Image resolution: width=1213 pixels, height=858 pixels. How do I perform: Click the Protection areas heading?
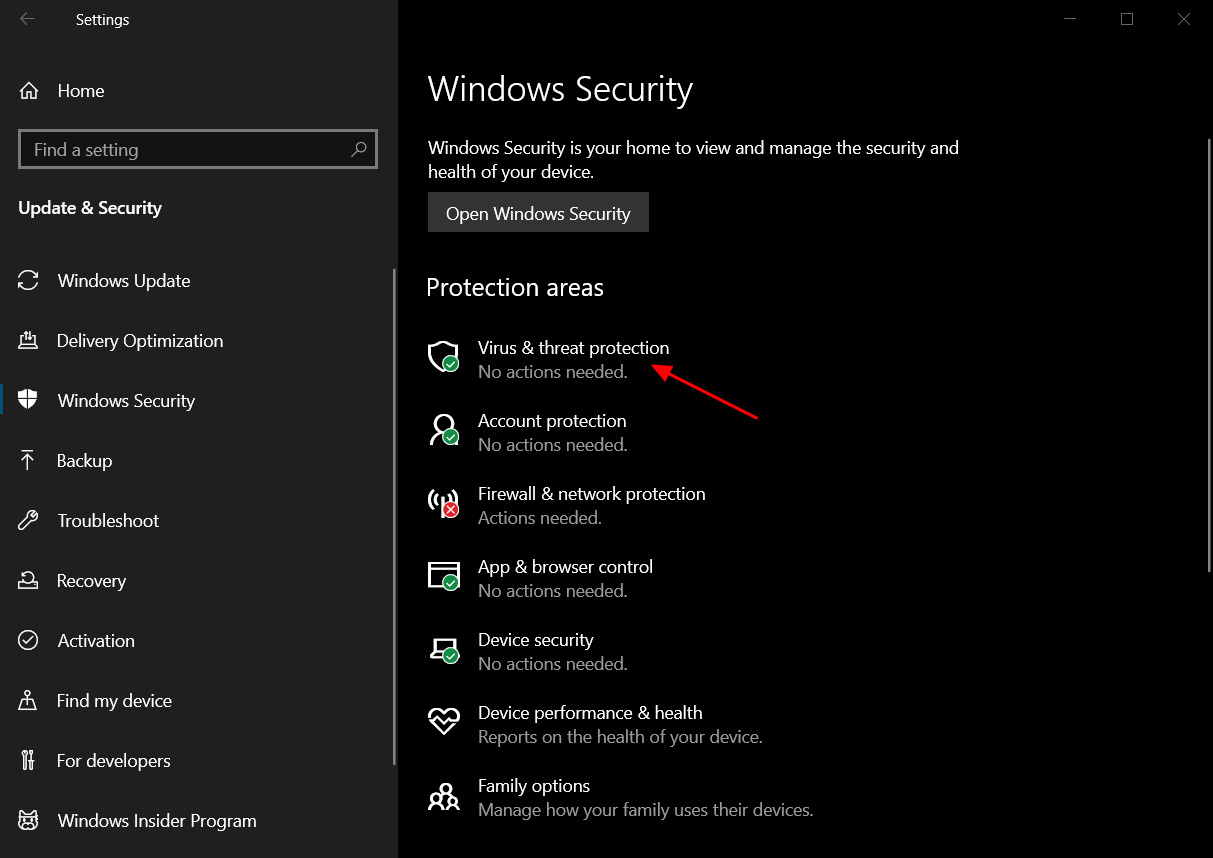click(x=515, y=288)
